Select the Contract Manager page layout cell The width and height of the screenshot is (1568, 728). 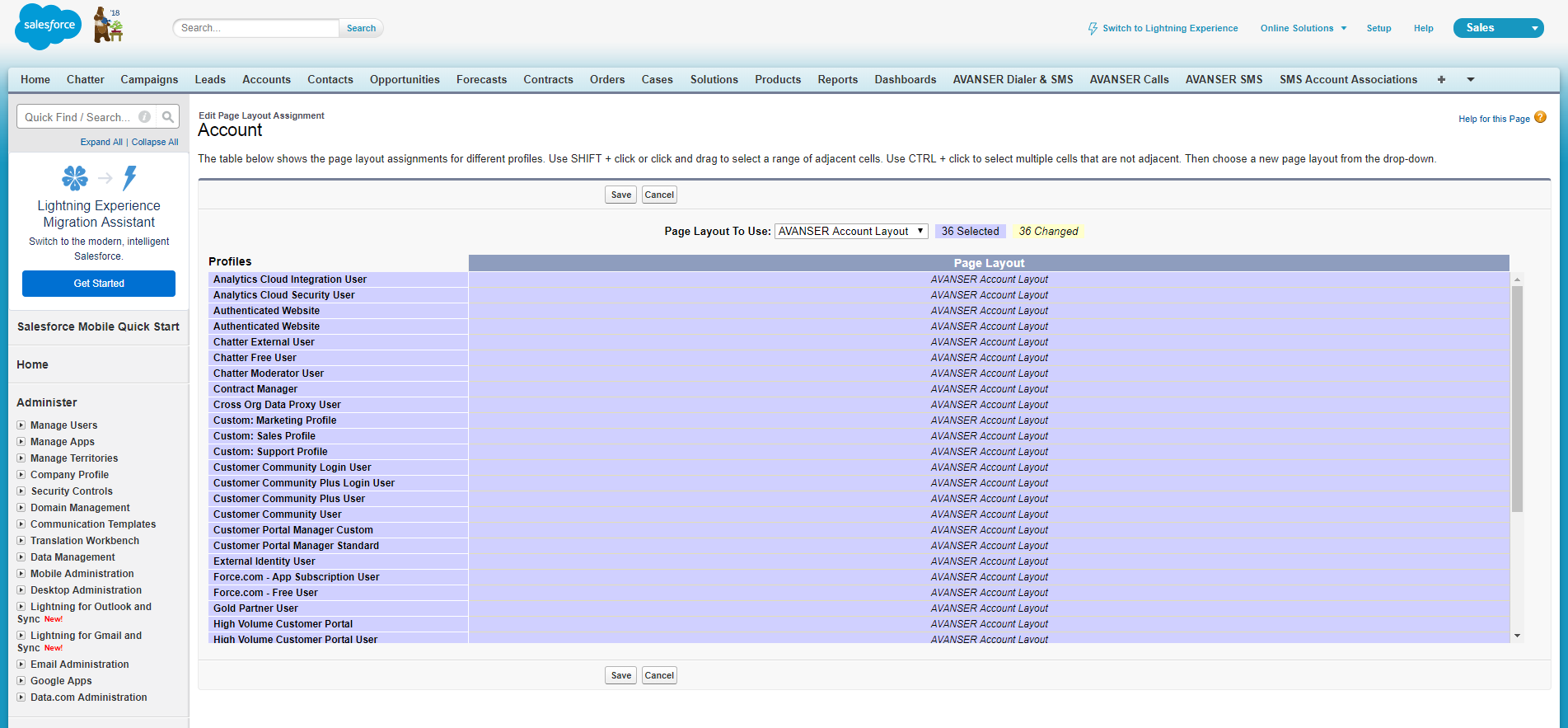click(989, 389)
